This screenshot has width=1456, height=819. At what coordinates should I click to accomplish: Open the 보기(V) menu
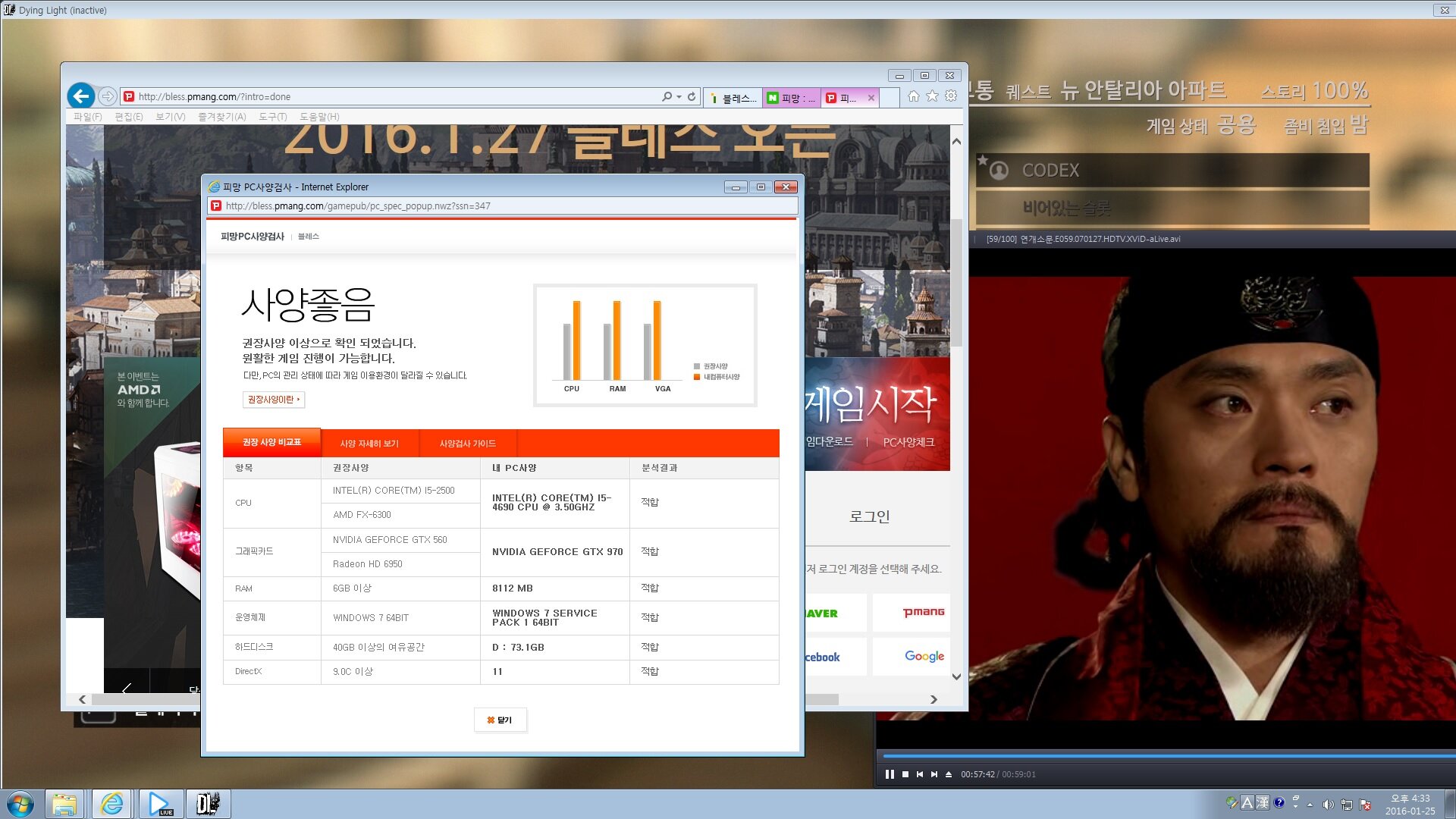(170, 117)
